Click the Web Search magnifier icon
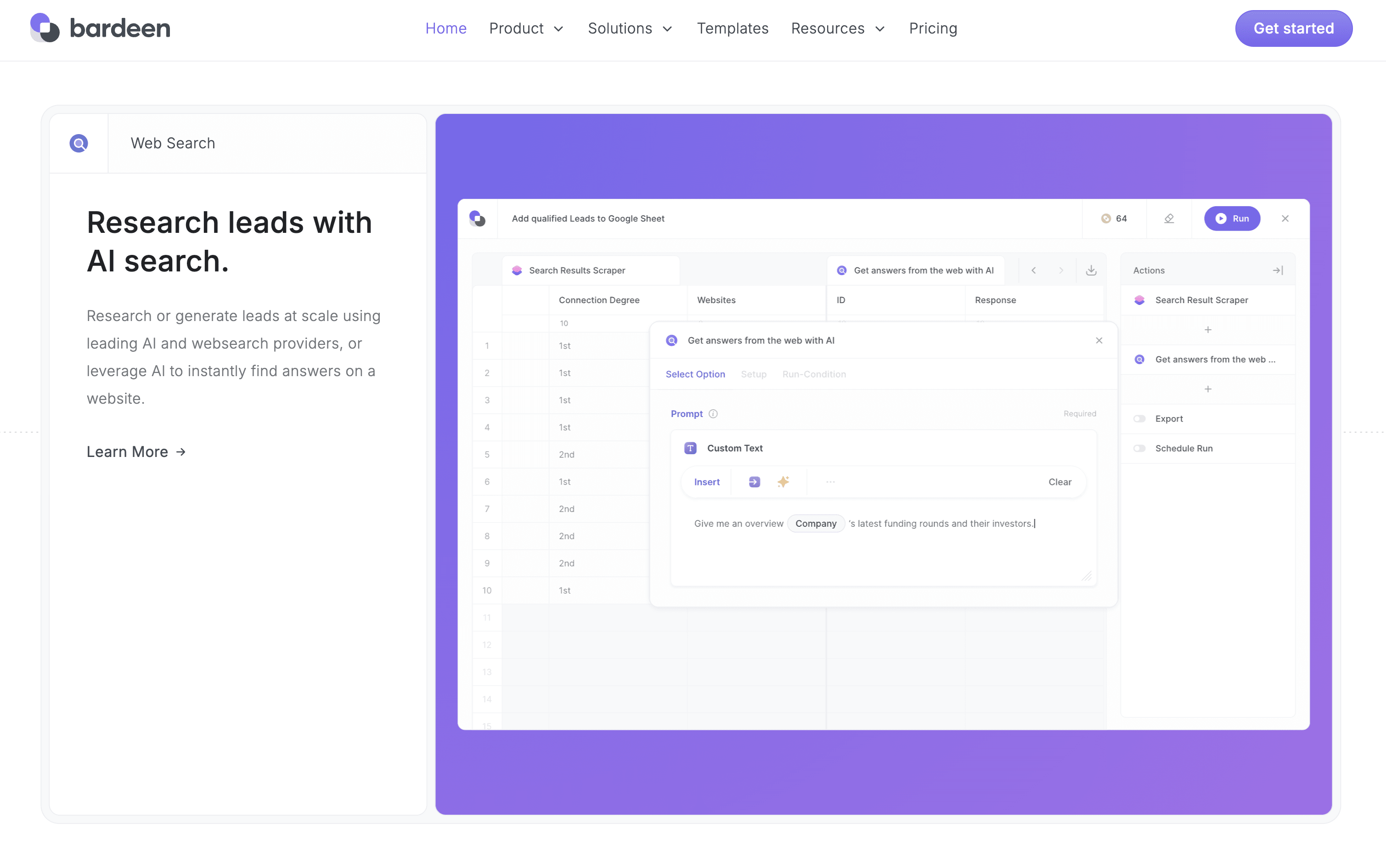The height and width of the screenshot is (868, 1386). click(x=79, y=143)
